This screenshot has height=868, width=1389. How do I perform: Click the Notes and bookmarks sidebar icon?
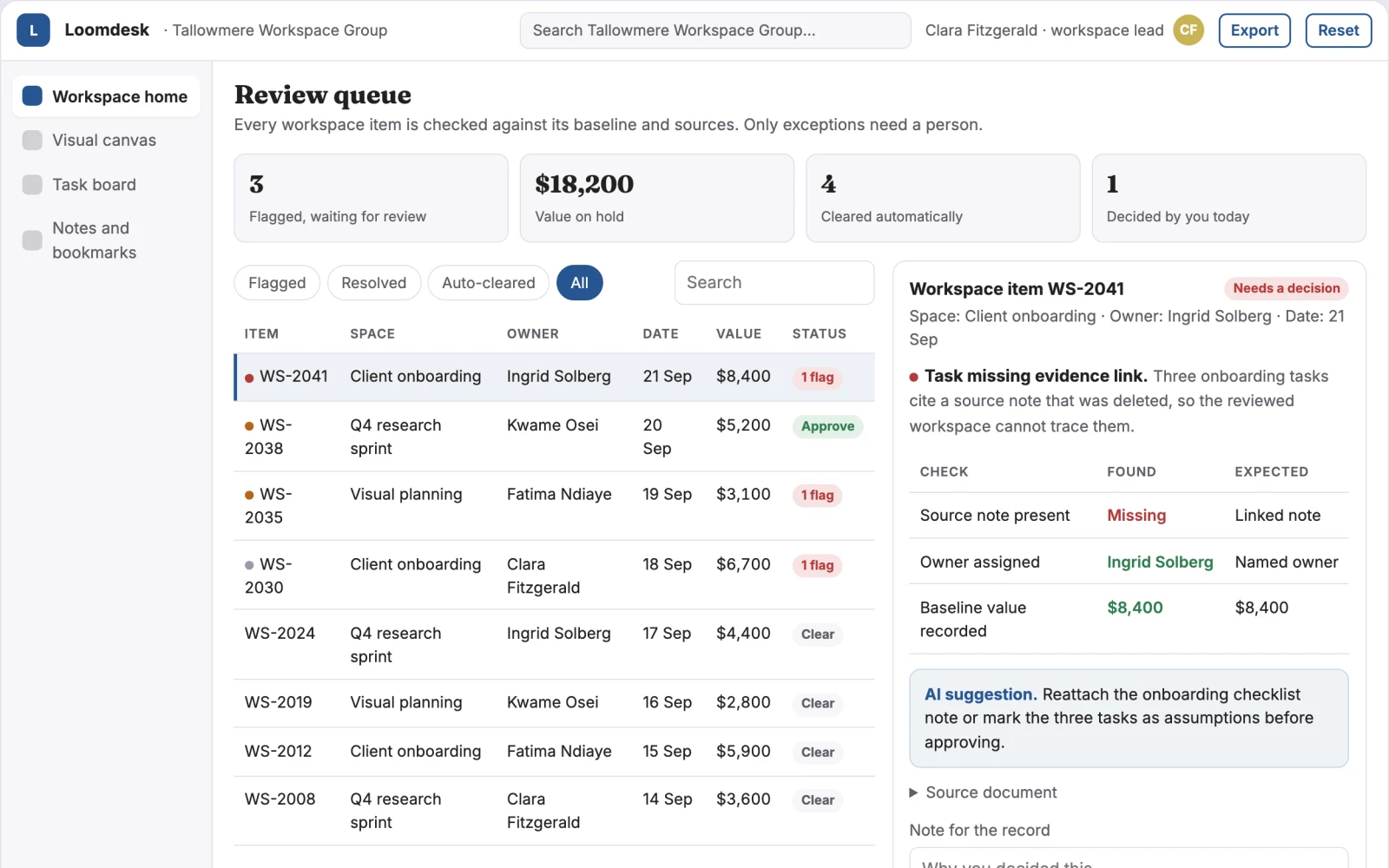pyautogui.click(x=32, y=240)
